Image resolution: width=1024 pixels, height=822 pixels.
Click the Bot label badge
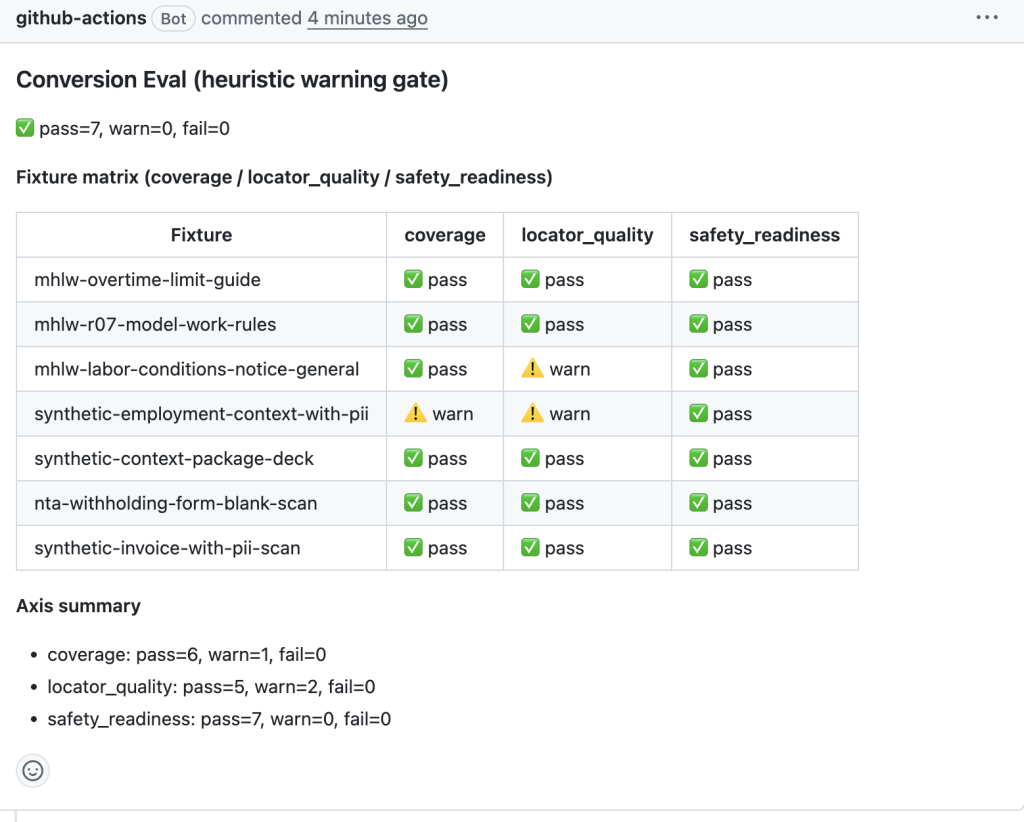(173, 18)
